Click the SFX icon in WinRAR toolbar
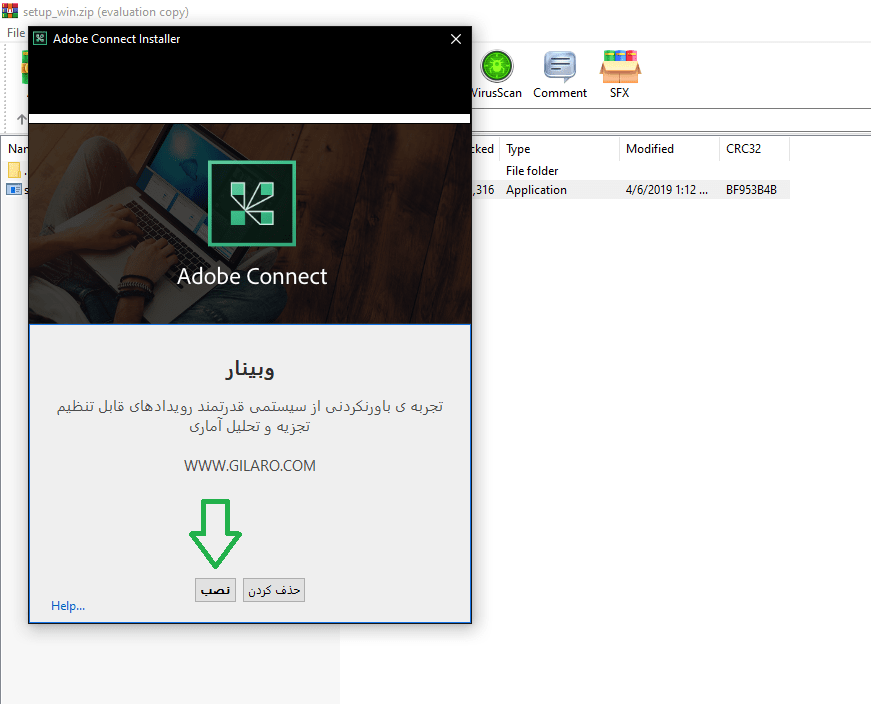 click(x=620, y=74)
